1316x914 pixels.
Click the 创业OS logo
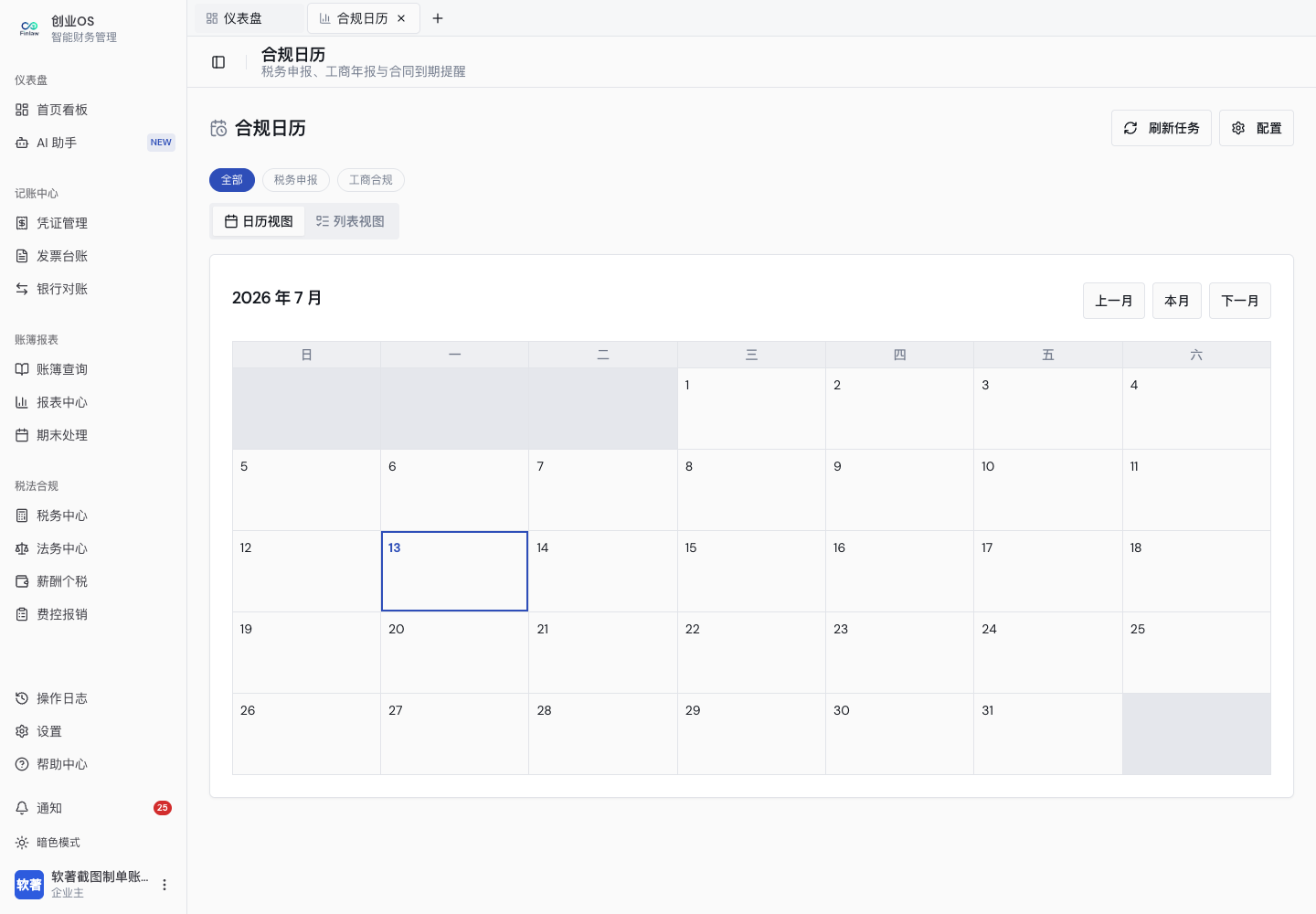[29, 28]
